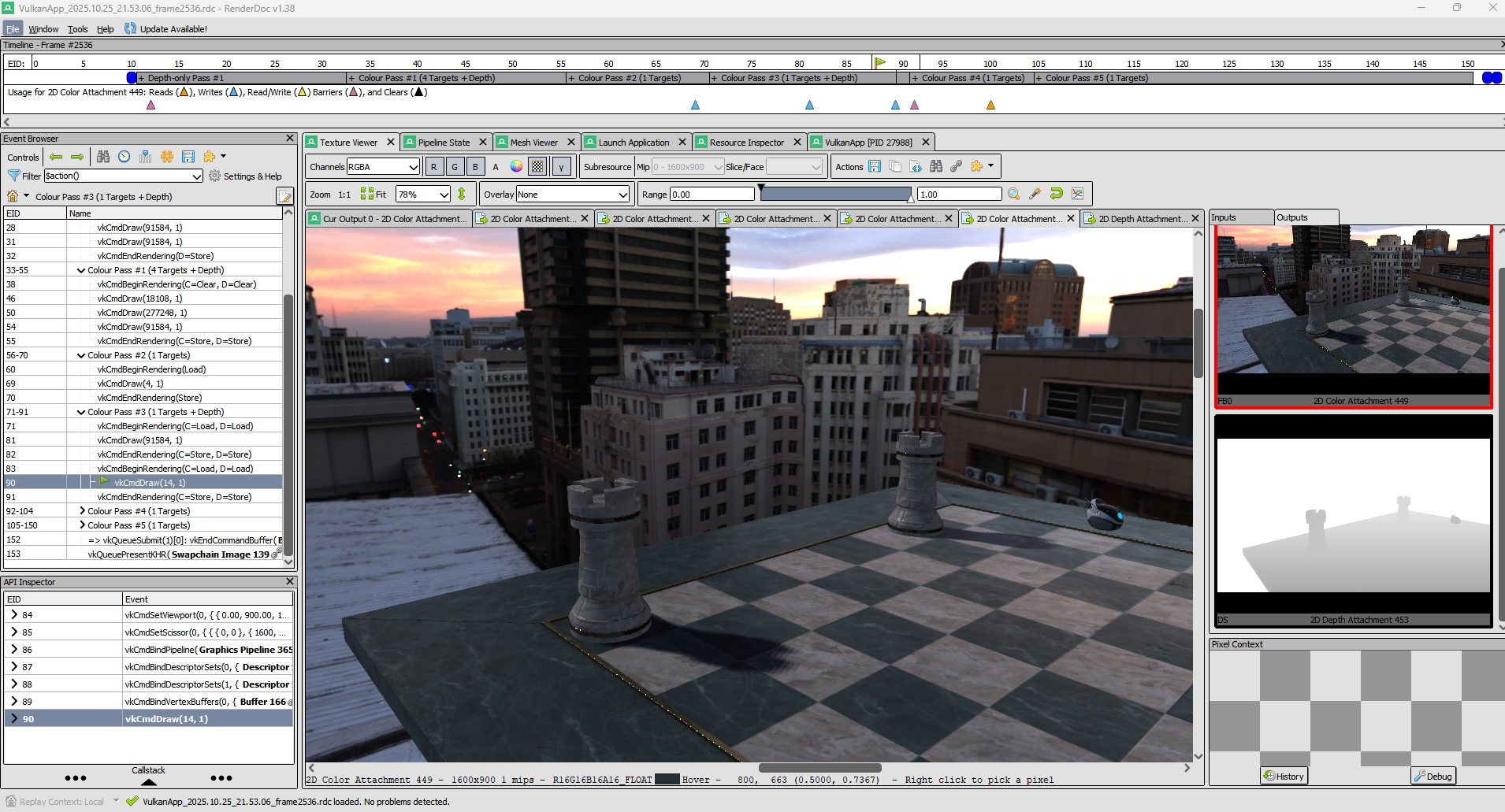Click the zoom-in range magnifier icon
Image resolution: width=1505 pixels, height=812 pixels.
[1013, 194]
